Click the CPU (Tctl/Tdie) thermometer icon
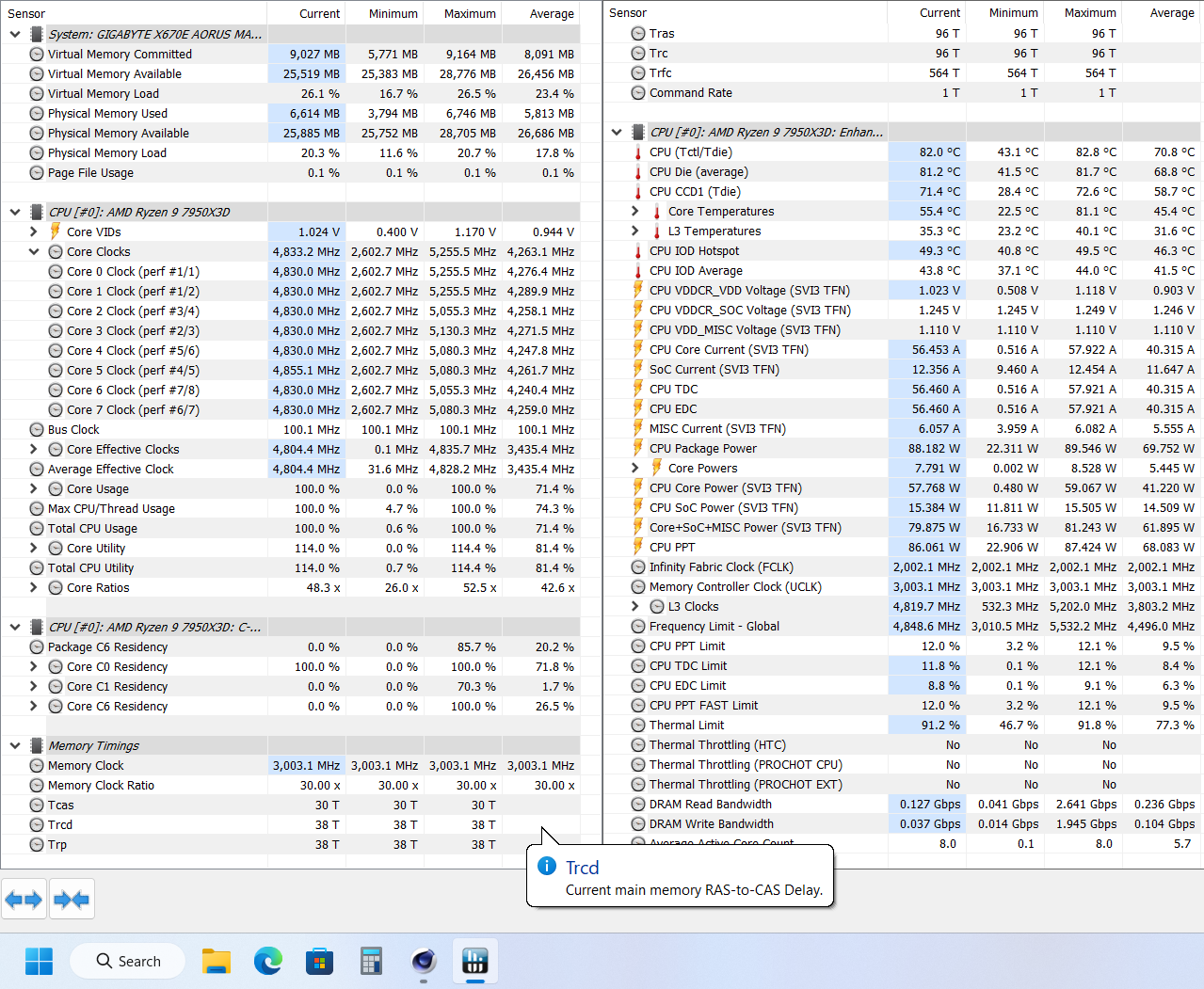The height and width of the screenshot is (989, 1204). click(637, 152)
